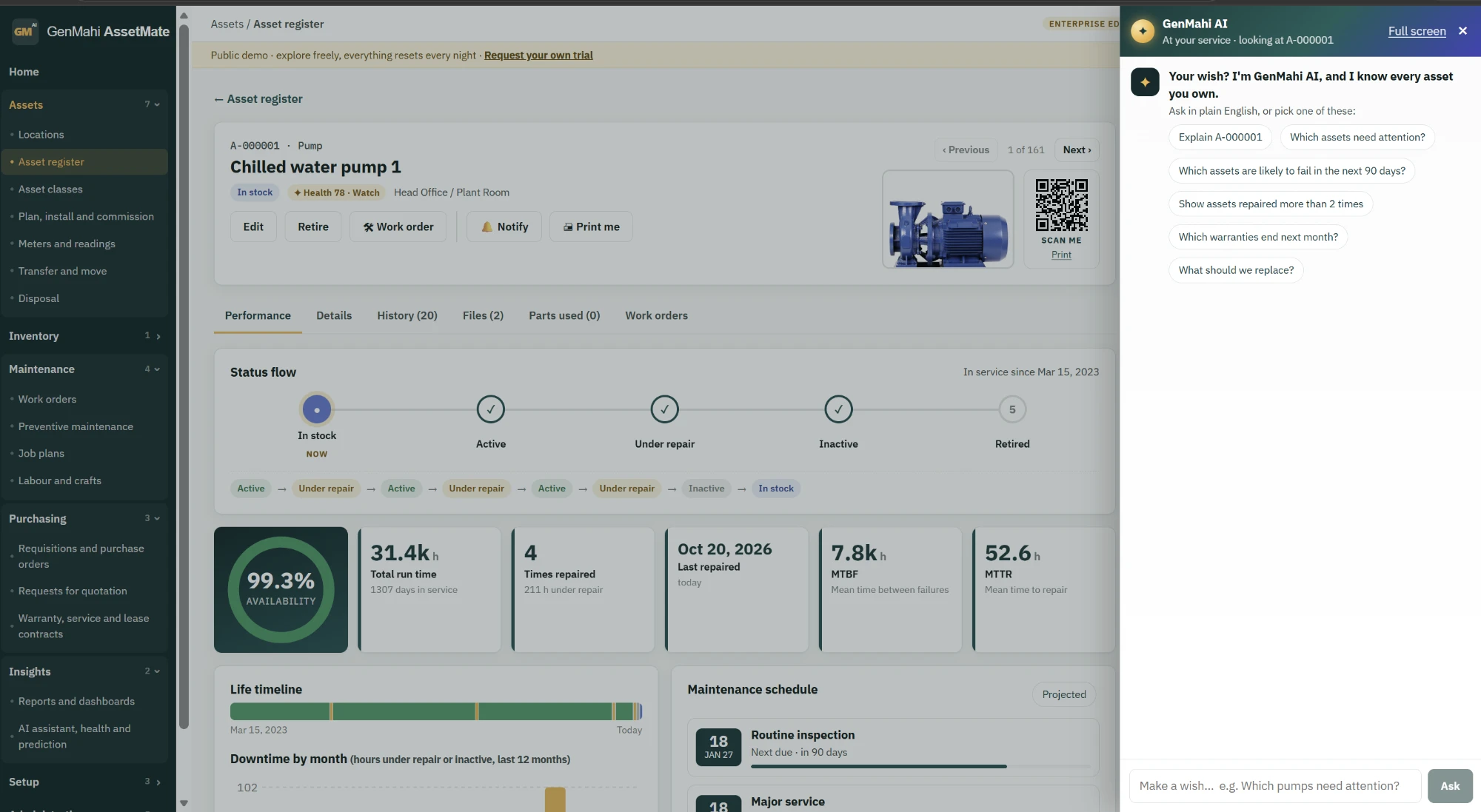The width and height of the screenshot is (1481, 812).
Task: Click the Inactive step checkmark circle
Action: pyautogui.click(x=838, y=409)
